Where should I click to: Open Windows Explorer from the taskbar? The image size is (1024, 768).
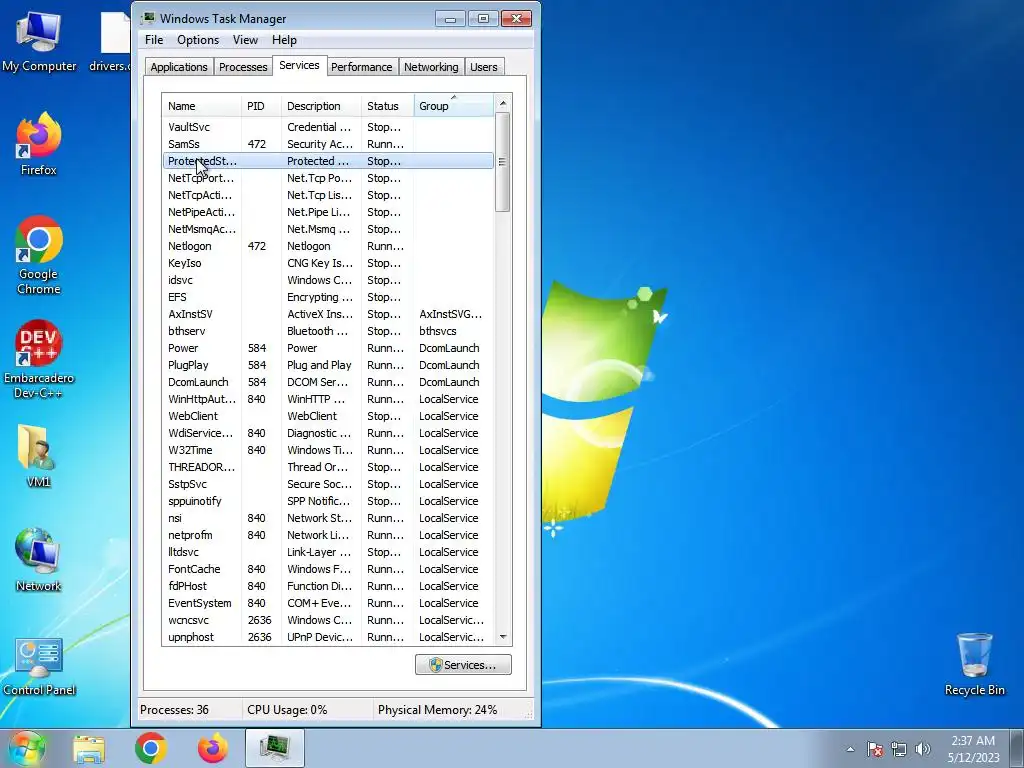(x=89, y=748)
